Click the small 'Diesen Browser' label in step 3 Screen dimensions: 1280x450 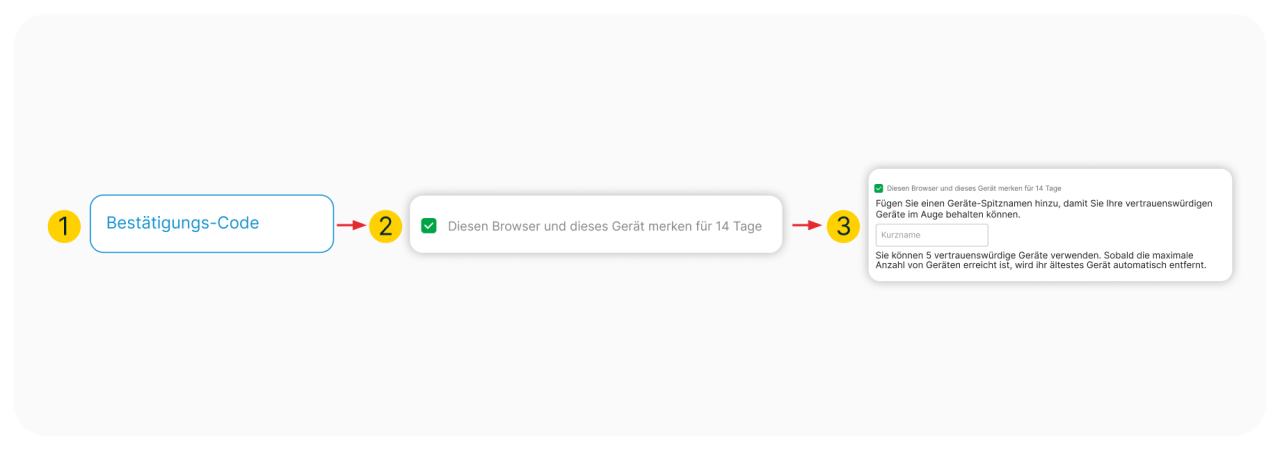pyautogui.click(x=974, y=188)
